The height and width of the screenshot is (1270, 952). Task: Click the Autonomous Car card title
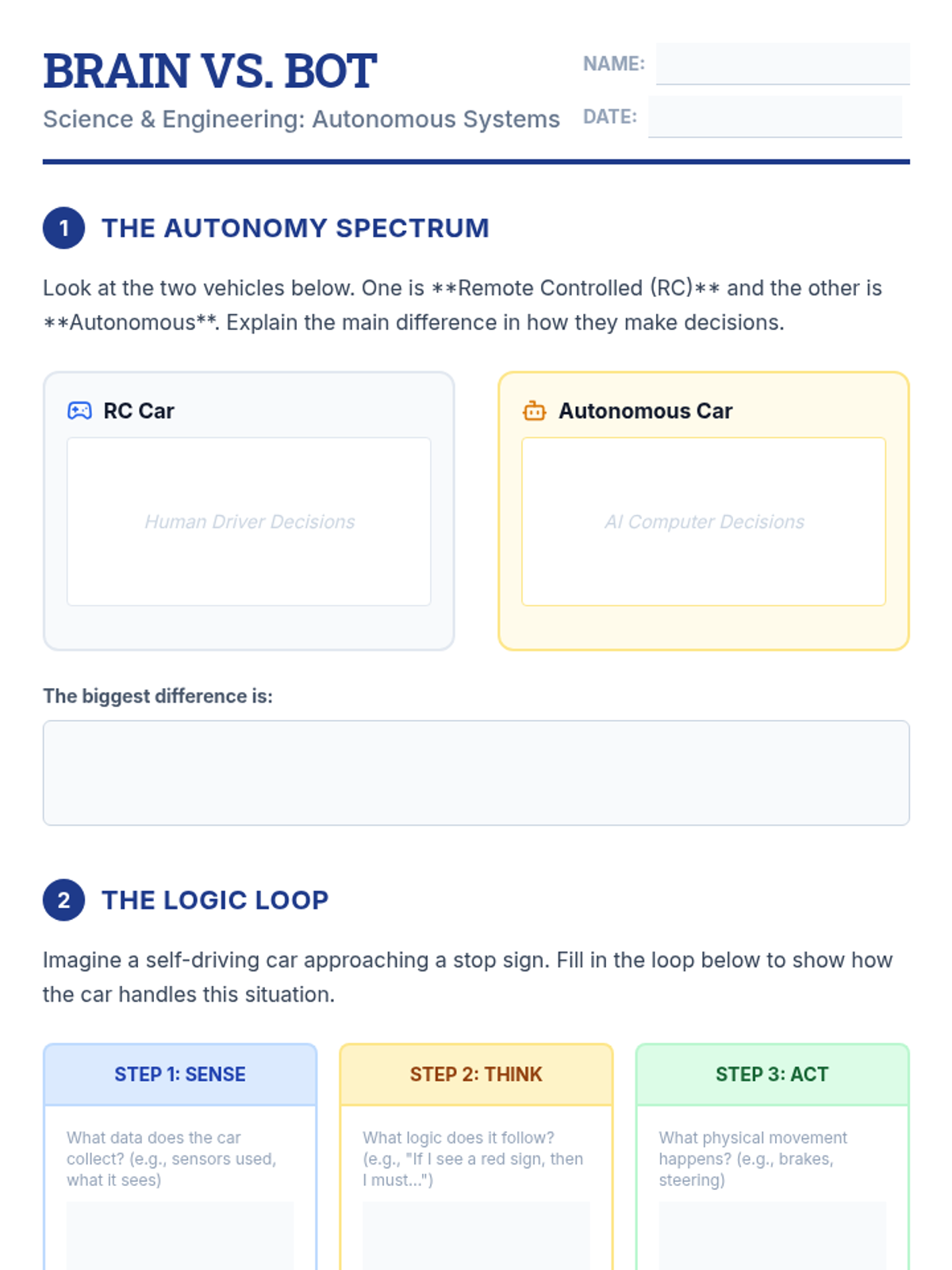click(x=646, y=410)
